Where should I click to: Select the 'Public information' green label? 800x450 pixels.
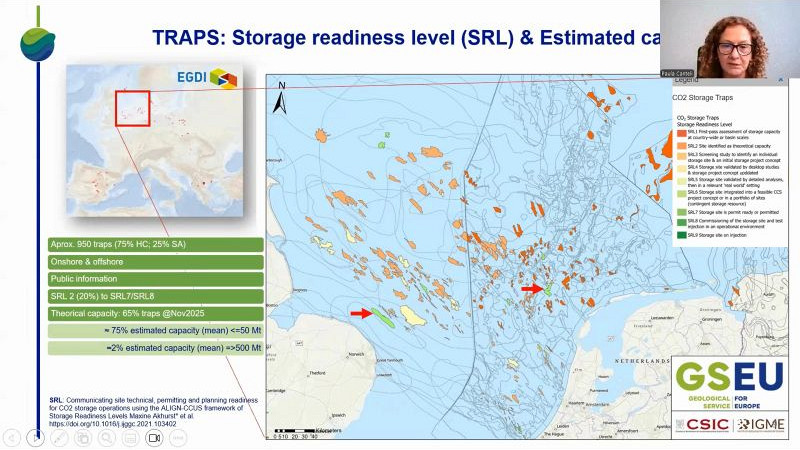[x=155, y=279]
